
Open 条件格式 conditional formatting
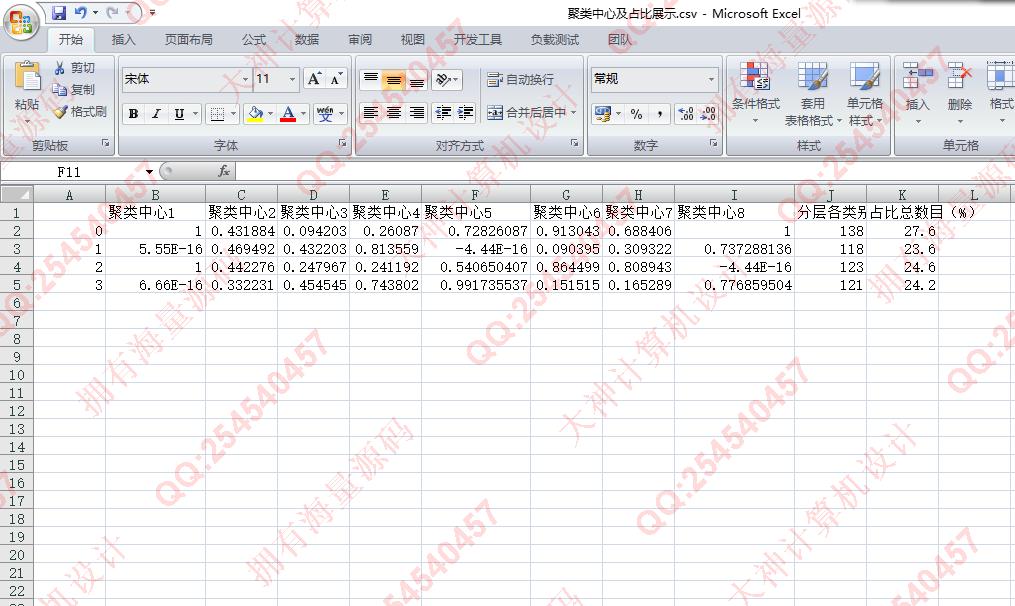click(x=755, y=94)
